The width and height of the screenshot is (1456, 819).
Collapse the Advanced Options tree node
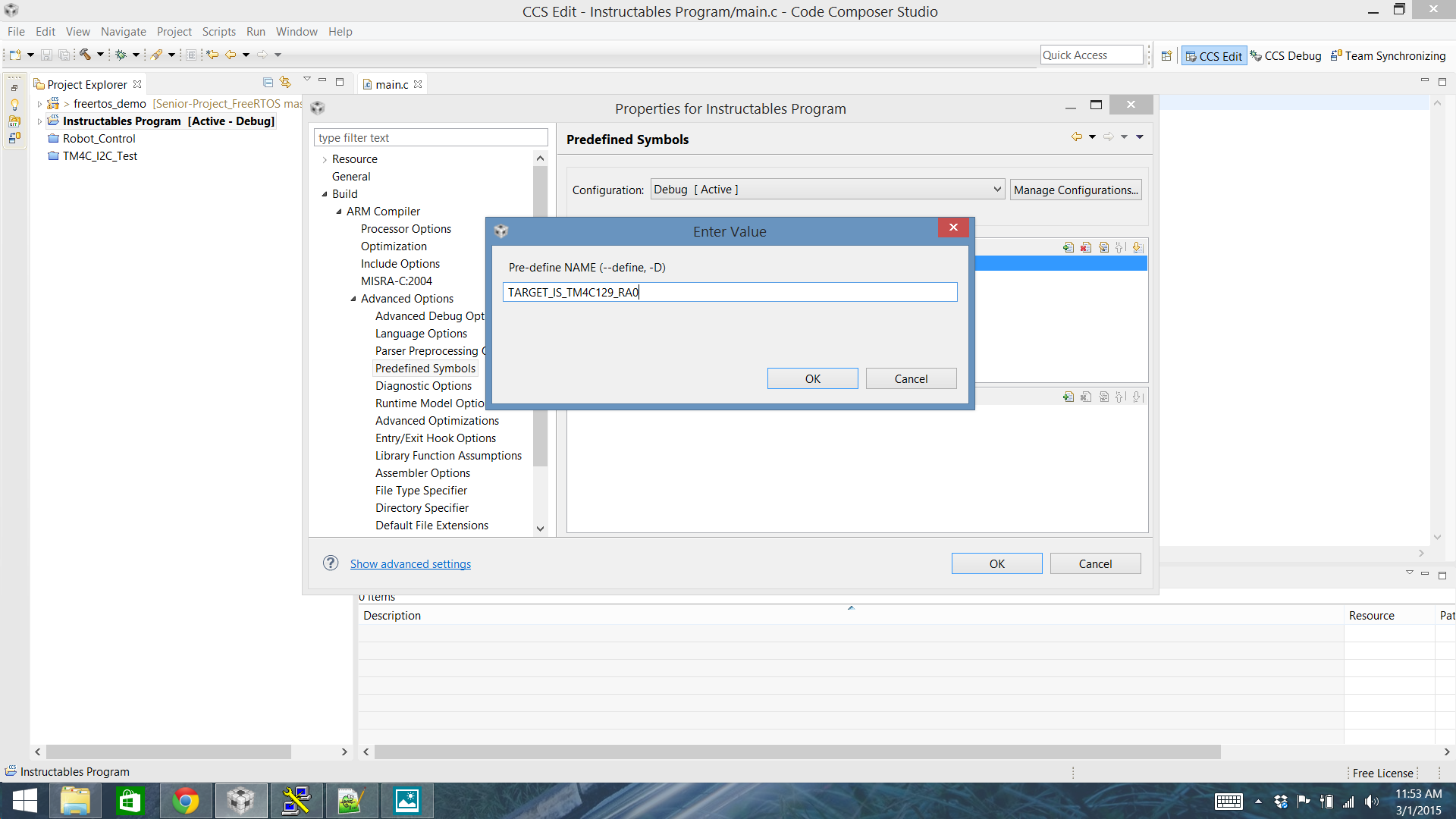(x=353, y=299)
